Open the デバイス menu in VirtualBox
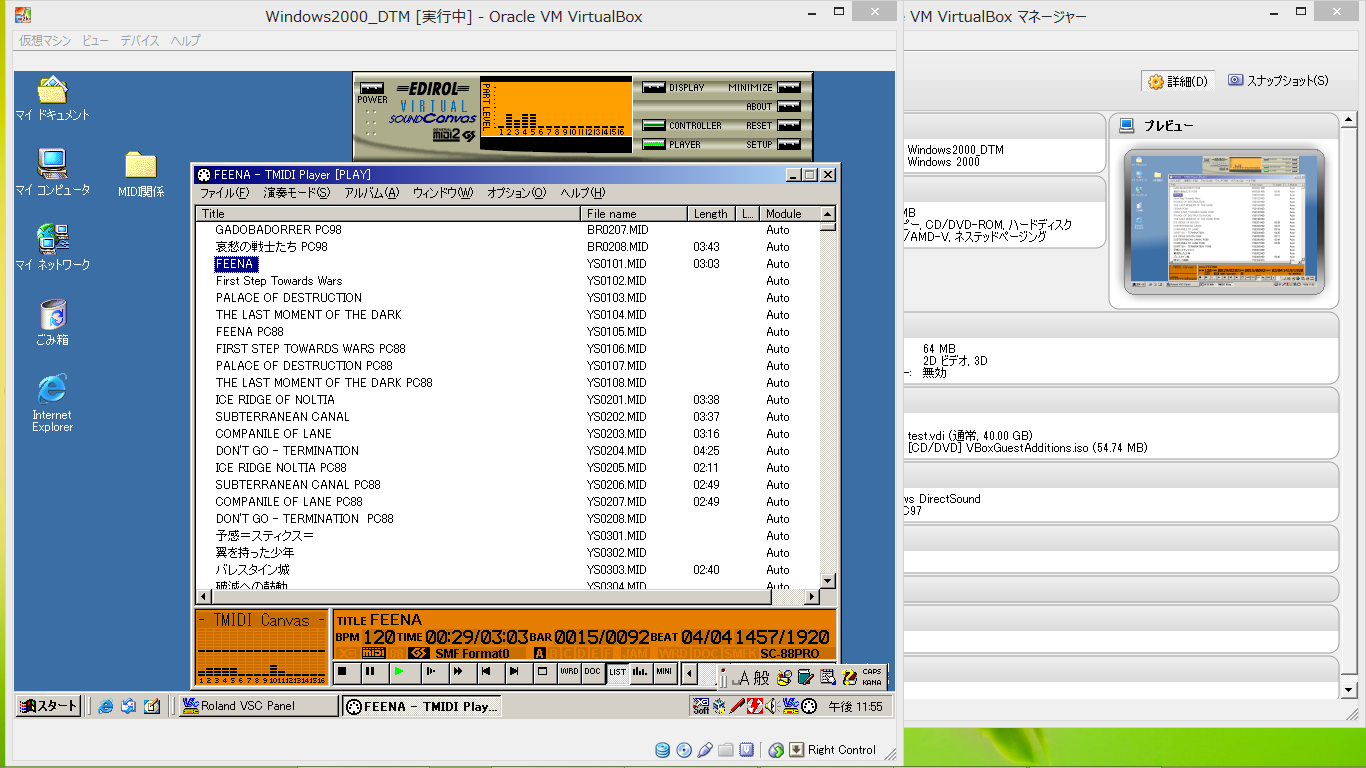Image resolution: width=1366 pixels, height=768 pixels. tap(140, 41)
